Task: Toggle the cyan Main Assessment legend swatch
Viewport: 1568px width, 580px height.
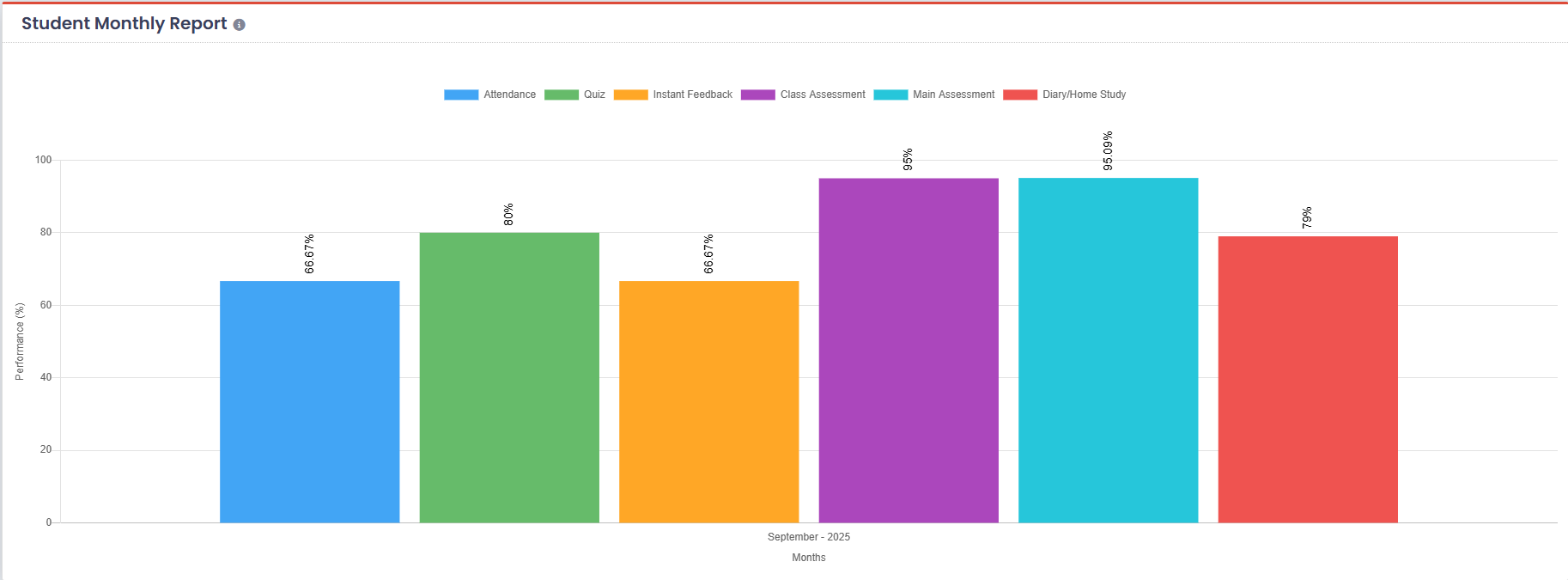Action: pos(890,95)
